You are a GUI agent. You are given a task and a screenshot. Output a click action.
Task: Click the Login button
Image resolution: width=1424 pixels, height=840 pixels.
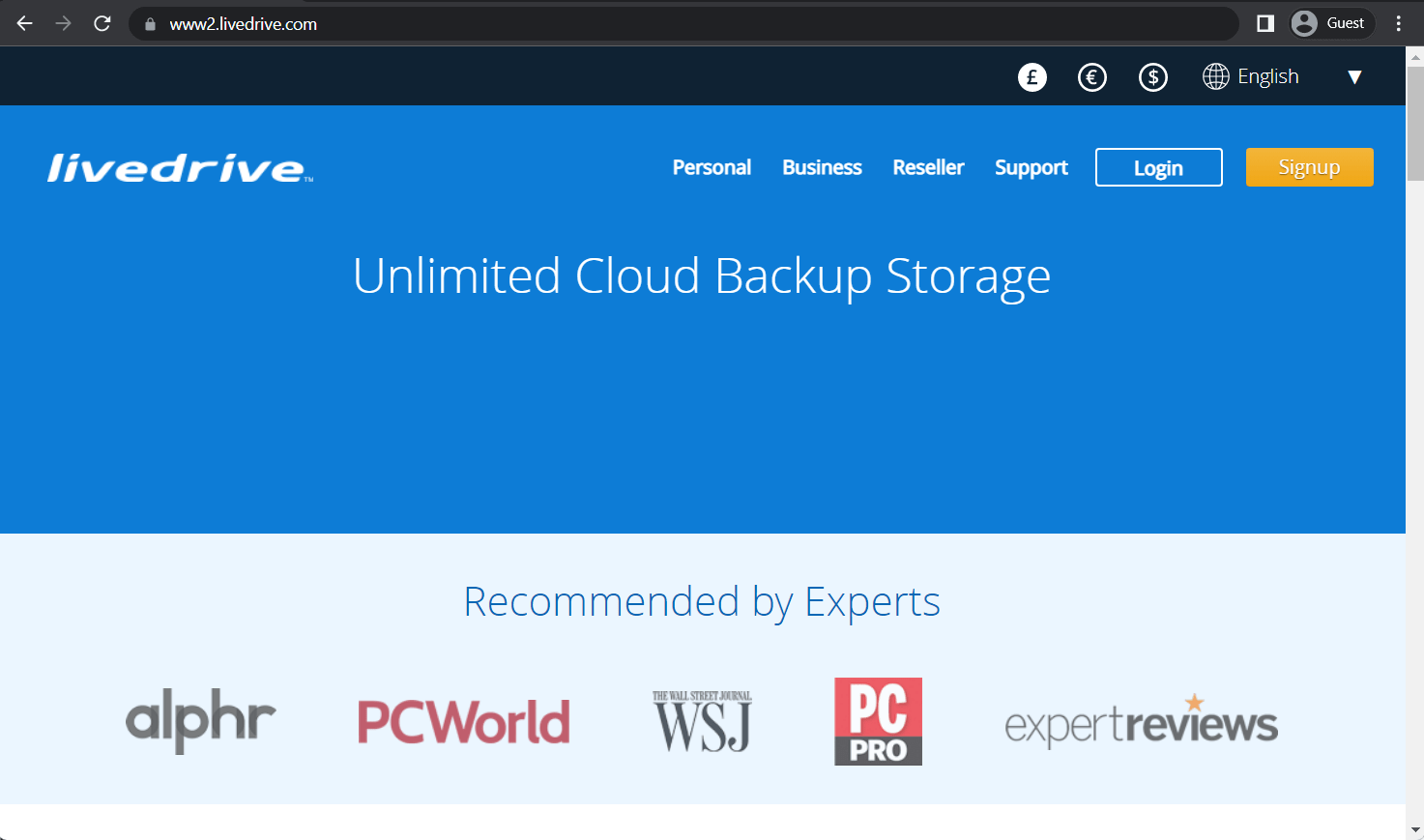1158,167
